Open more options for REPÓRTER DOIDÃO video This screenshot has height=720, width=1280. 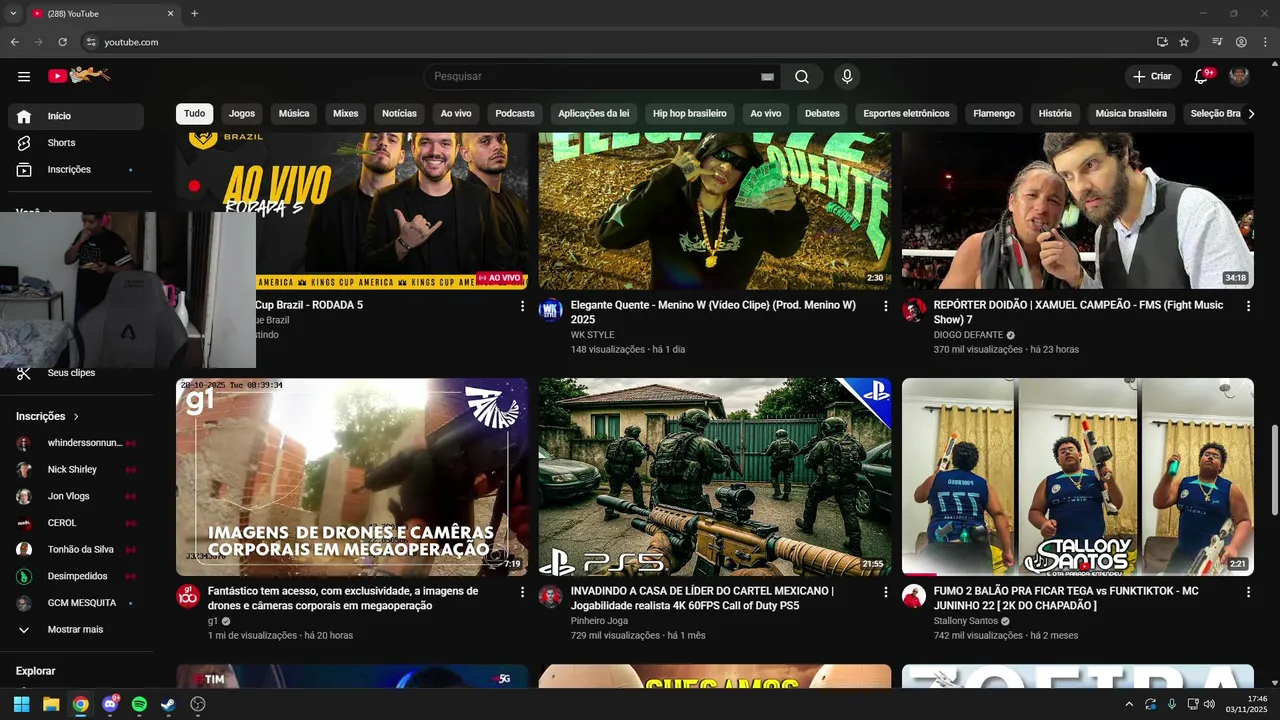pos(1248,306)
